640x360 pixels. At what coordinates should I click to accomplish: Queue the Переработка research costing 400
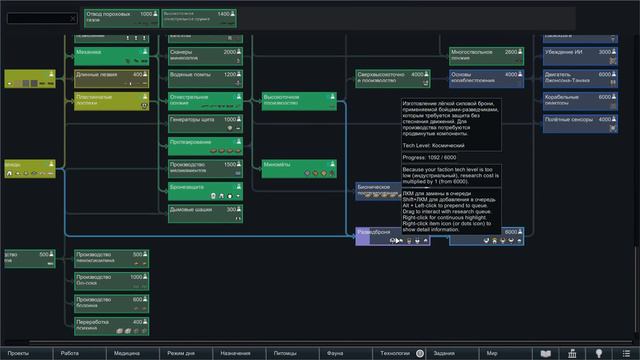tap(111, 327)
